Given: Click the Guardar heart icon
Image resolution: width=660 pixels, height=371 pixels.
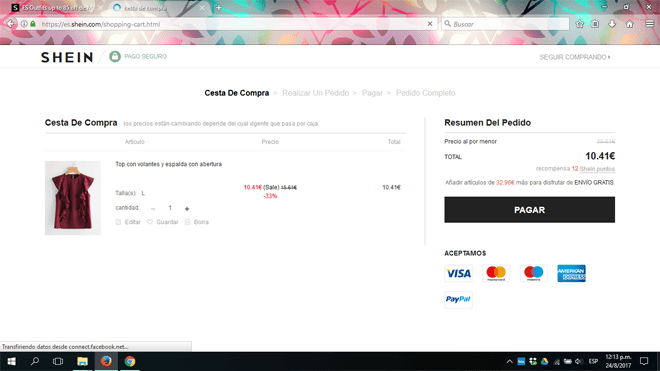Looking at the screenshot, I should (x=150, y=222).
